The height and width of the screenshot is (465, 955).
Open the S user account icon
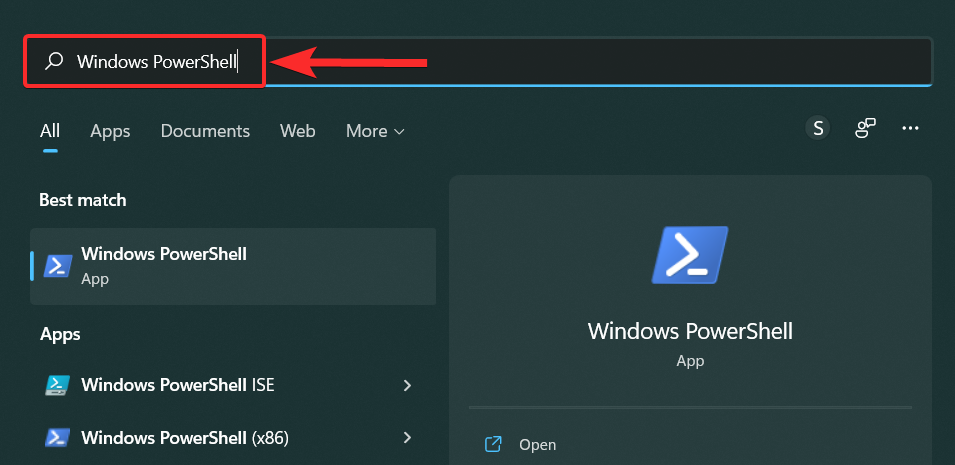(x=818, y=129)
